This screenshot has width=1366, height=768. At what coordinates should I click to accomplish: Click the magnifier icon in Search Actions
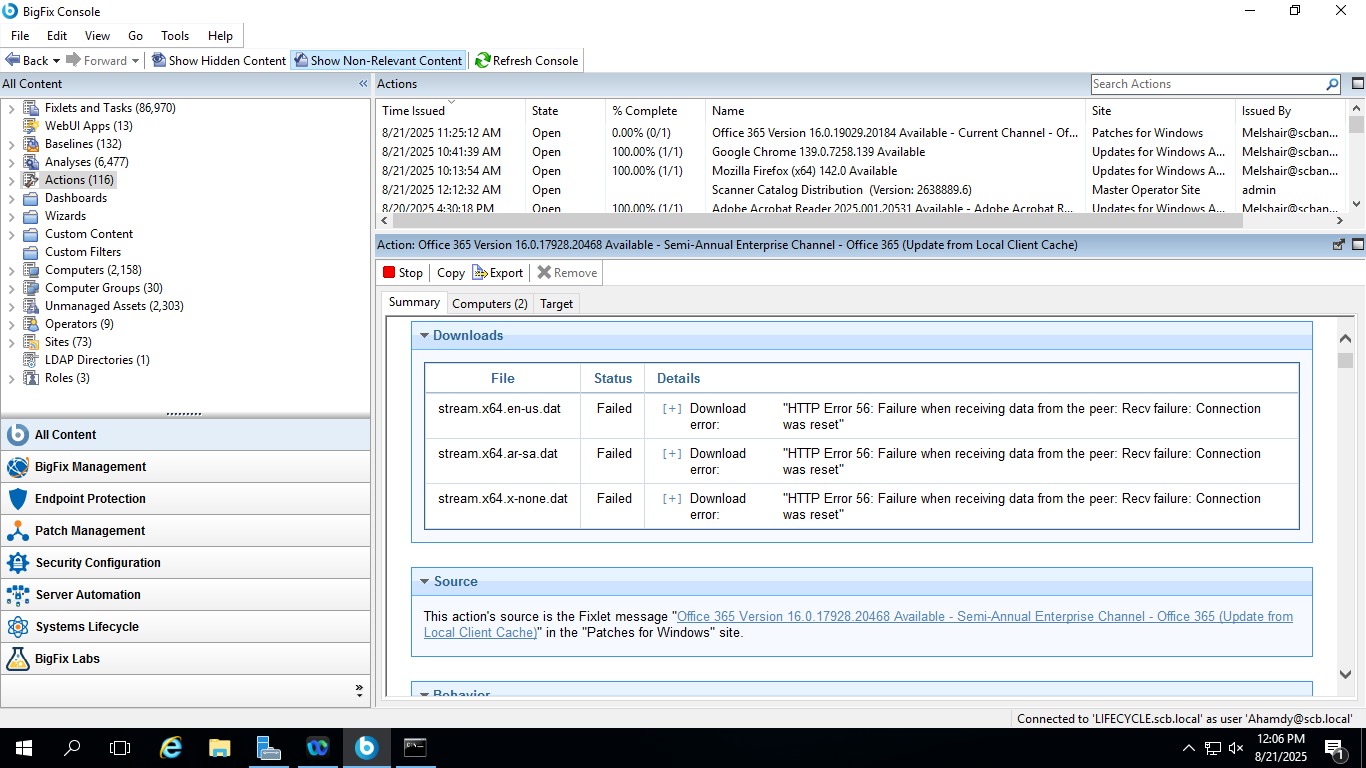pyautogui.click(x=1332, y=85)
